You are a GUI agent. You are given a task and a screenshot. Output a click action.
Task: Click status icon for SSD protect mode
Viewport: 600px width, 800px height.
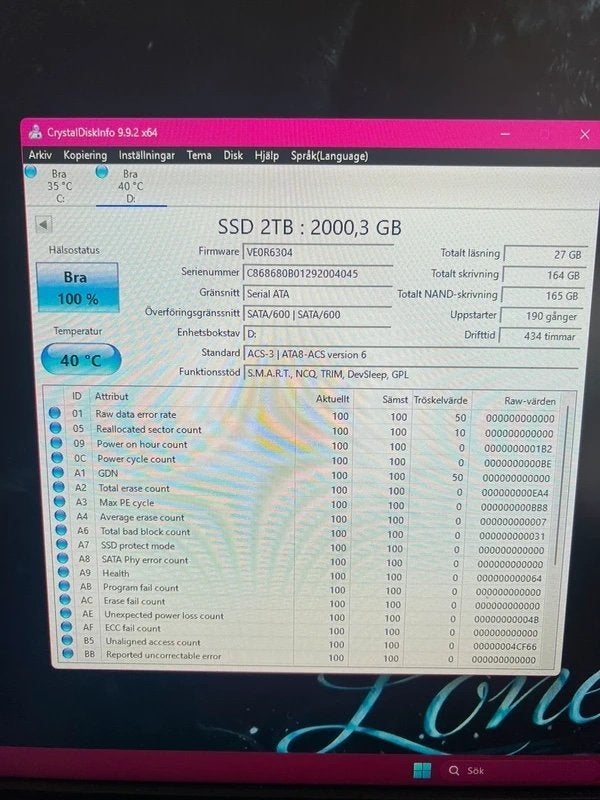(62, 544)
